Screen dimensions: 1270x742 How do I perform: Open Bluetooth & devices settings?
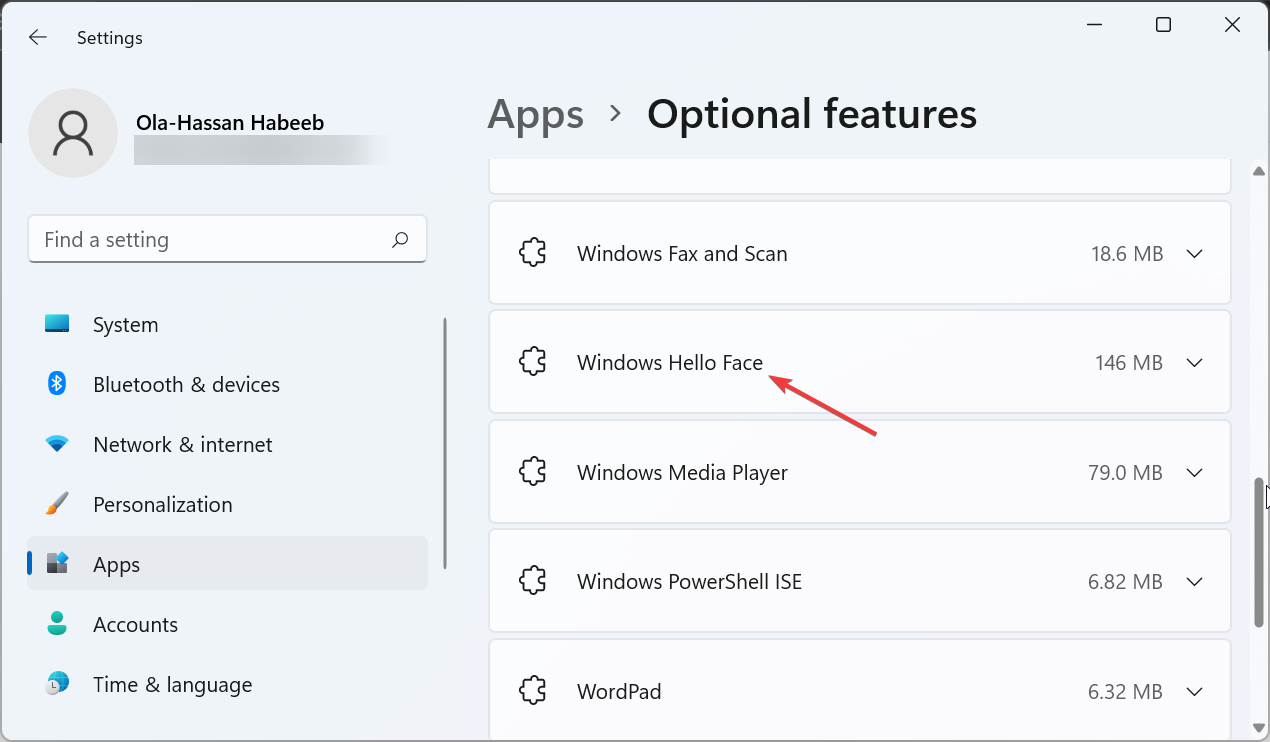coord(227,385)
